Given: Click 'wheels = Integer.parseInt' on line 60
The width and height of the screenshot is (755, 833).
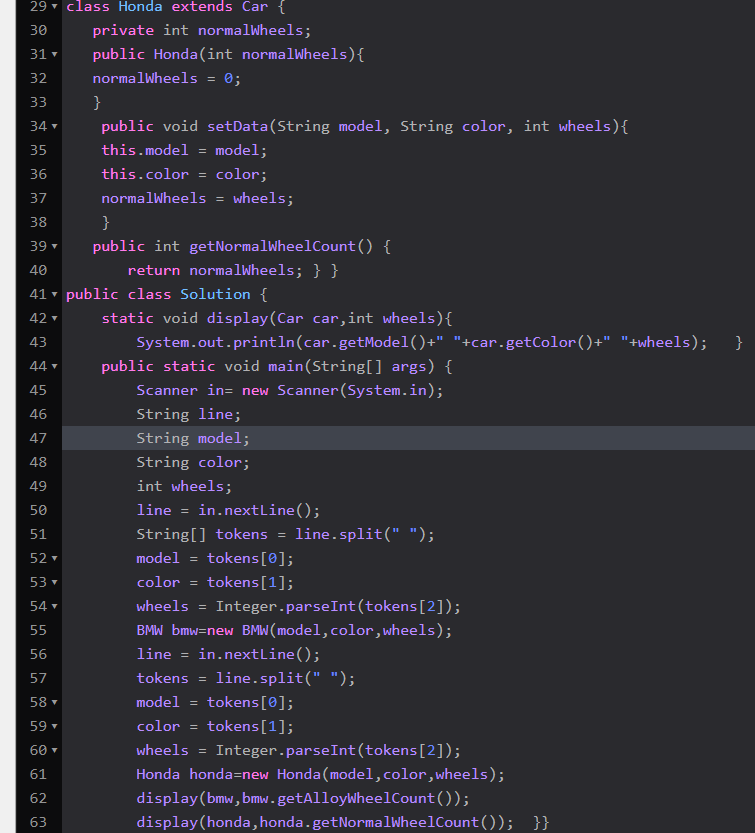Looking at the screenshot, I should pyautogui.click(x=299, y=750).
